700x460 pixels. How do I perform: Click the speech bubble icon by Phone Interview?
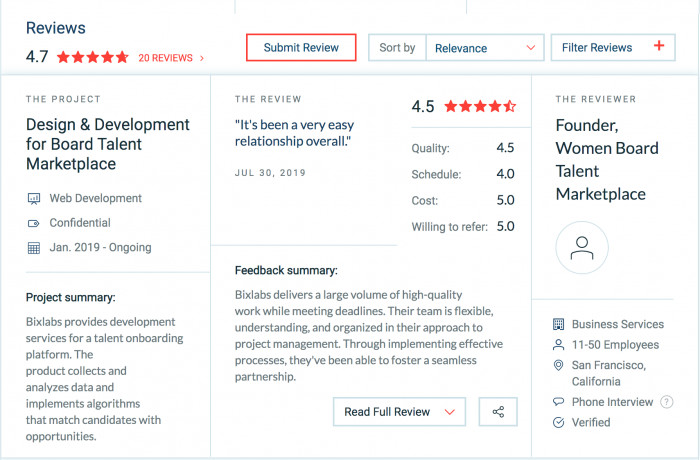tap(558, 401)
